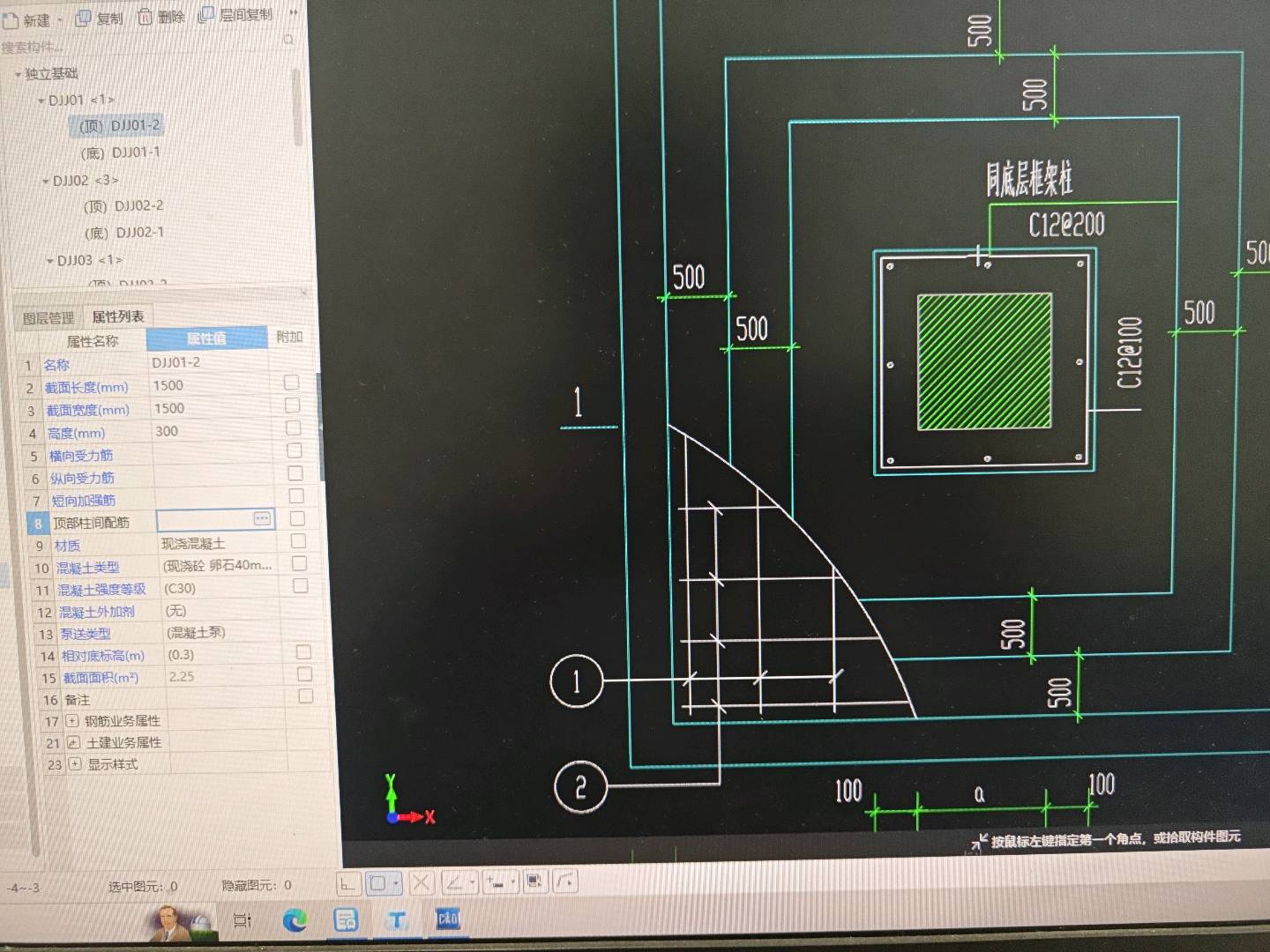Tick the 附加 checkbox for 短向加强筋
The width and height of the screenshot is (1270, 952).
tap(296, 496)
